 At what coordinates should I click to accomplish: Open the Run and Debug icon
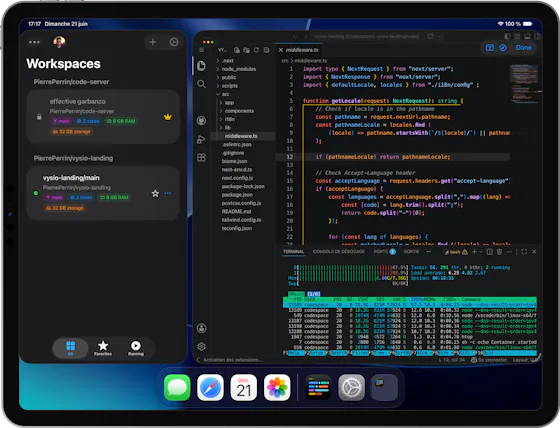point(201,139)
